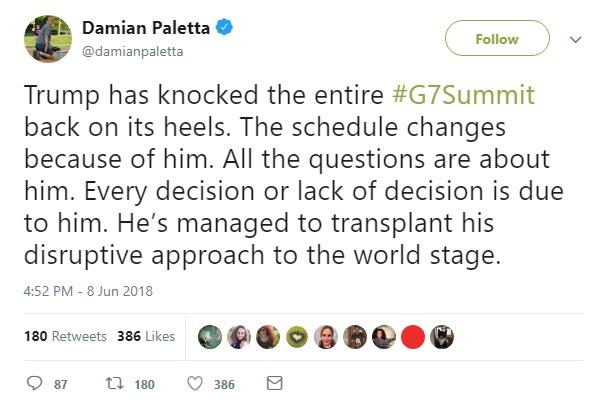Retweet this tweet using the retweet icon
Viewport: 605px width, 419px height.
click(113, 383)
